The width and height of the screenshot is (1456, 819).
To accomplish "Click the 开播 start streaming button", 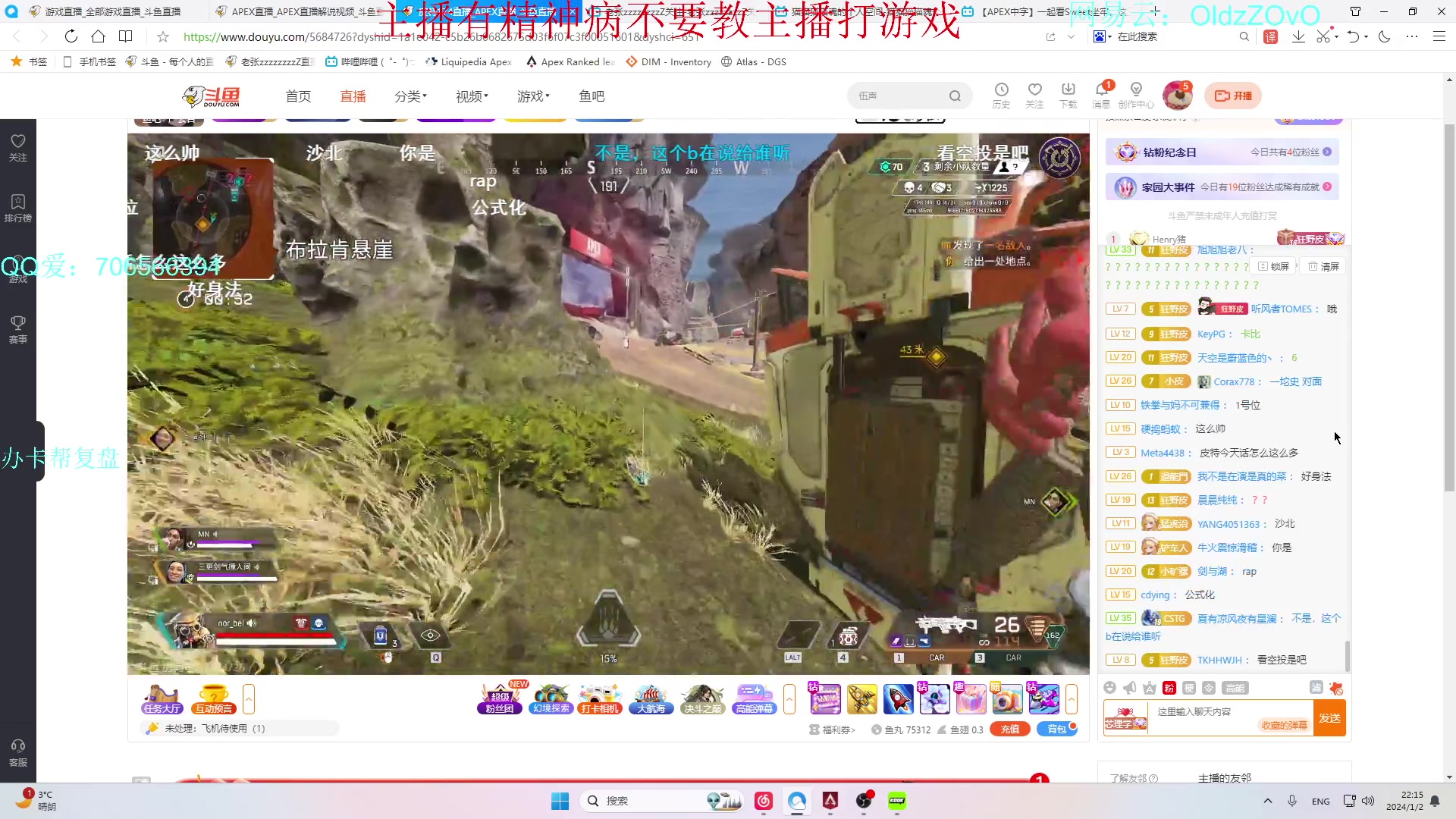I will (x=1233, y=96).
